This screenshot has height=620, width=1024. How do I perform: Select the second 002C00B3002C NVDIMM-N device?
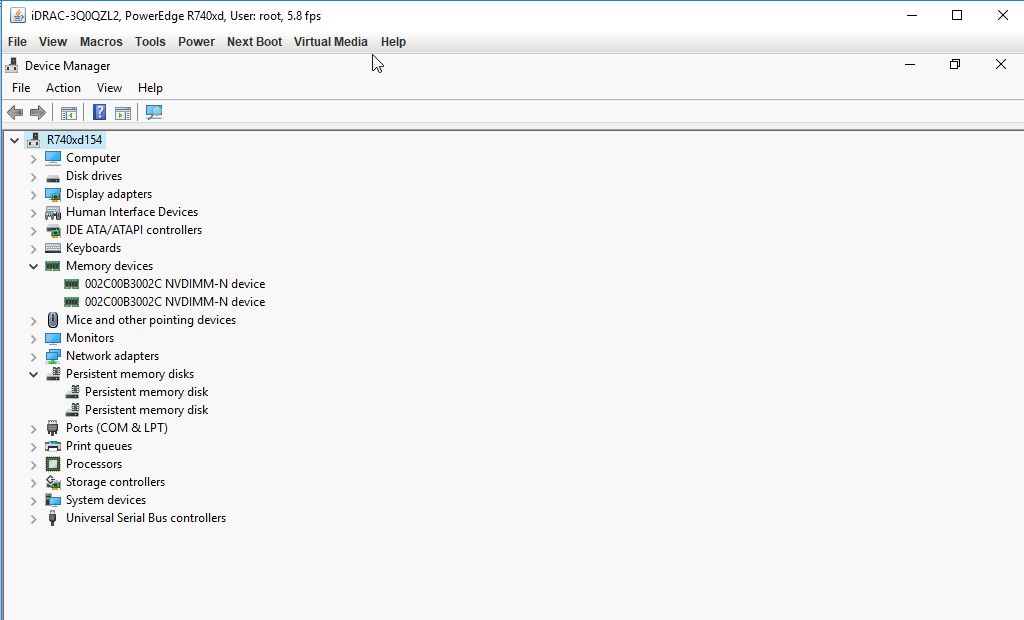pos(175,302)
